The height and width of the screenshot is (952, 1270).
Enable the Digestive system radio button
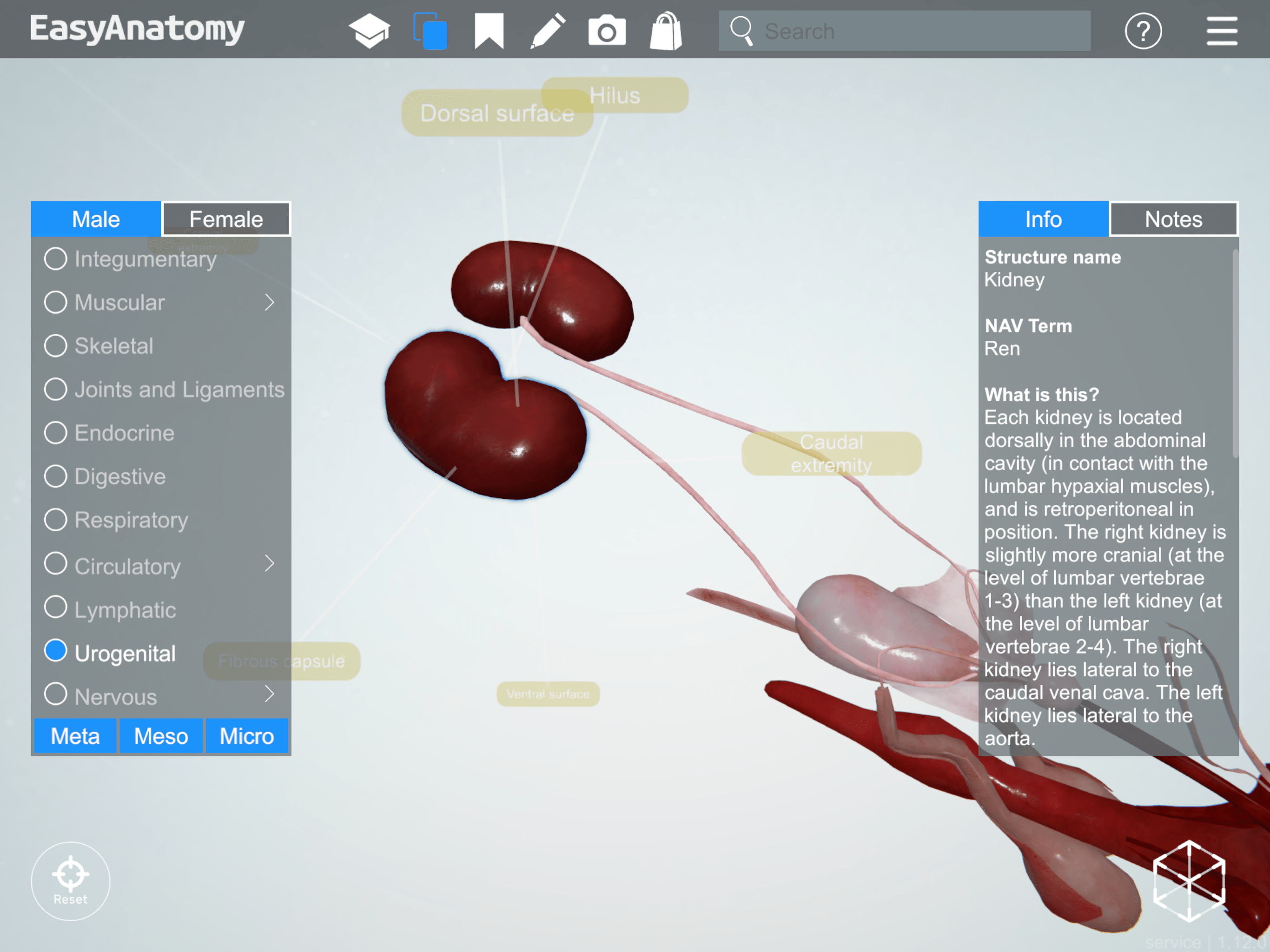[56, 476]
